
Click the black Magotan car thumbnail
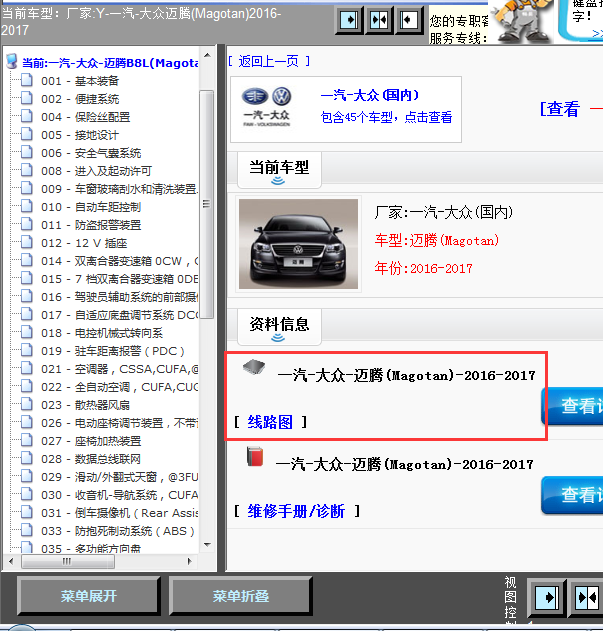[x=298, y=244]
